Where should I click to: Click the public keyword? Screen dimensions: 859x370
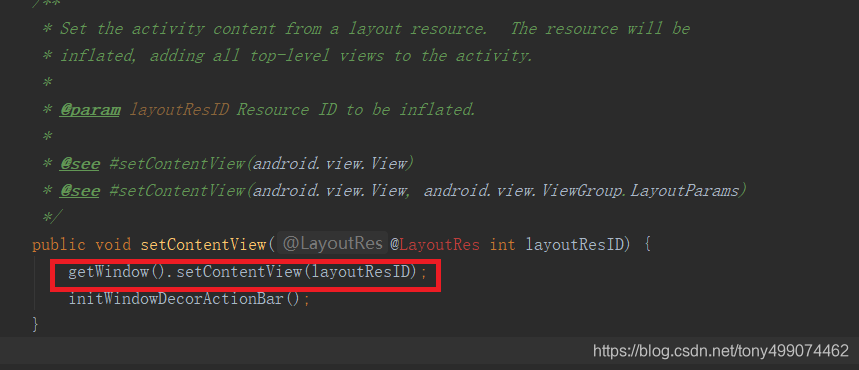[x=59, y=244]
